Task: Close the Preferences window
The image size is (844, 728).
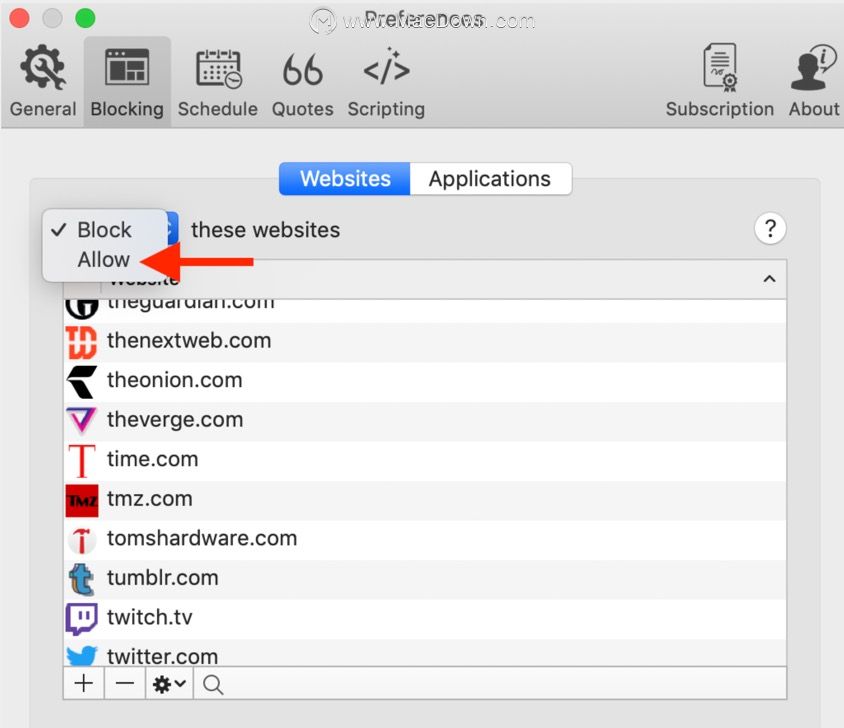Action: pyautogui.click(x=19, y=18)
